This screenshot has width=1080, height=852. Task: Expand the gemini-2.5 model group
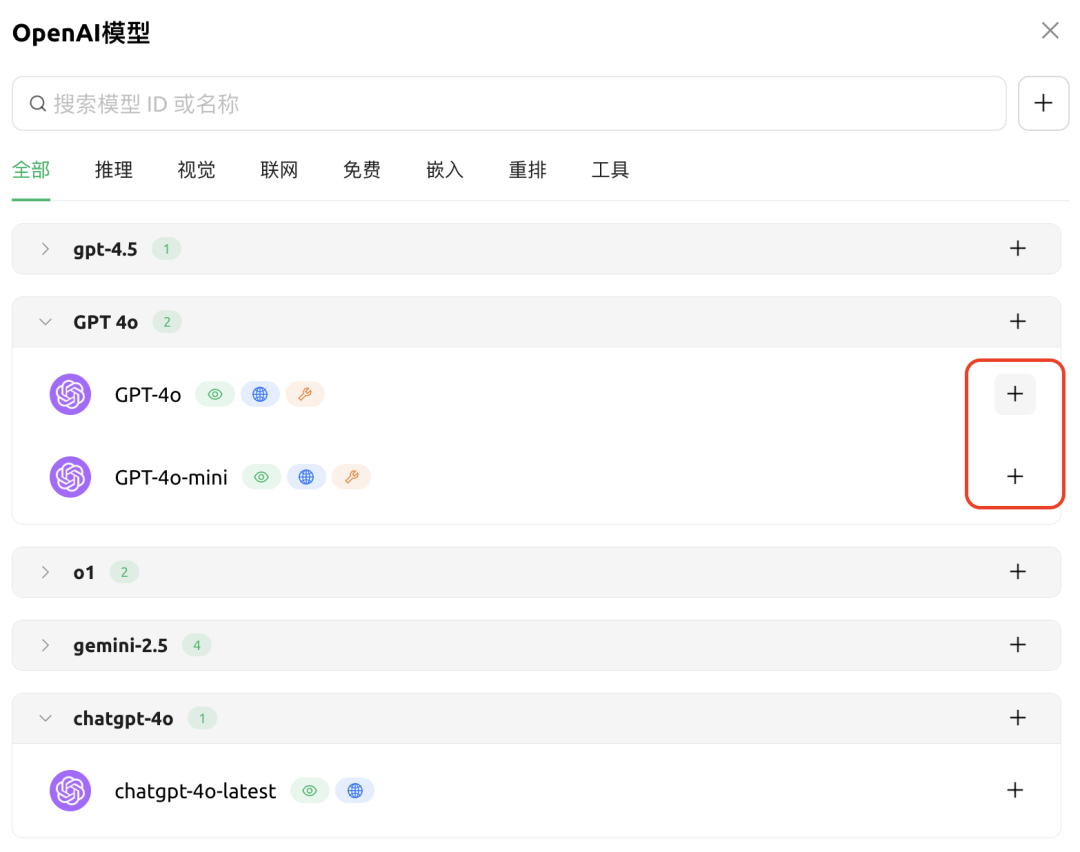click(x=44, y=645)
